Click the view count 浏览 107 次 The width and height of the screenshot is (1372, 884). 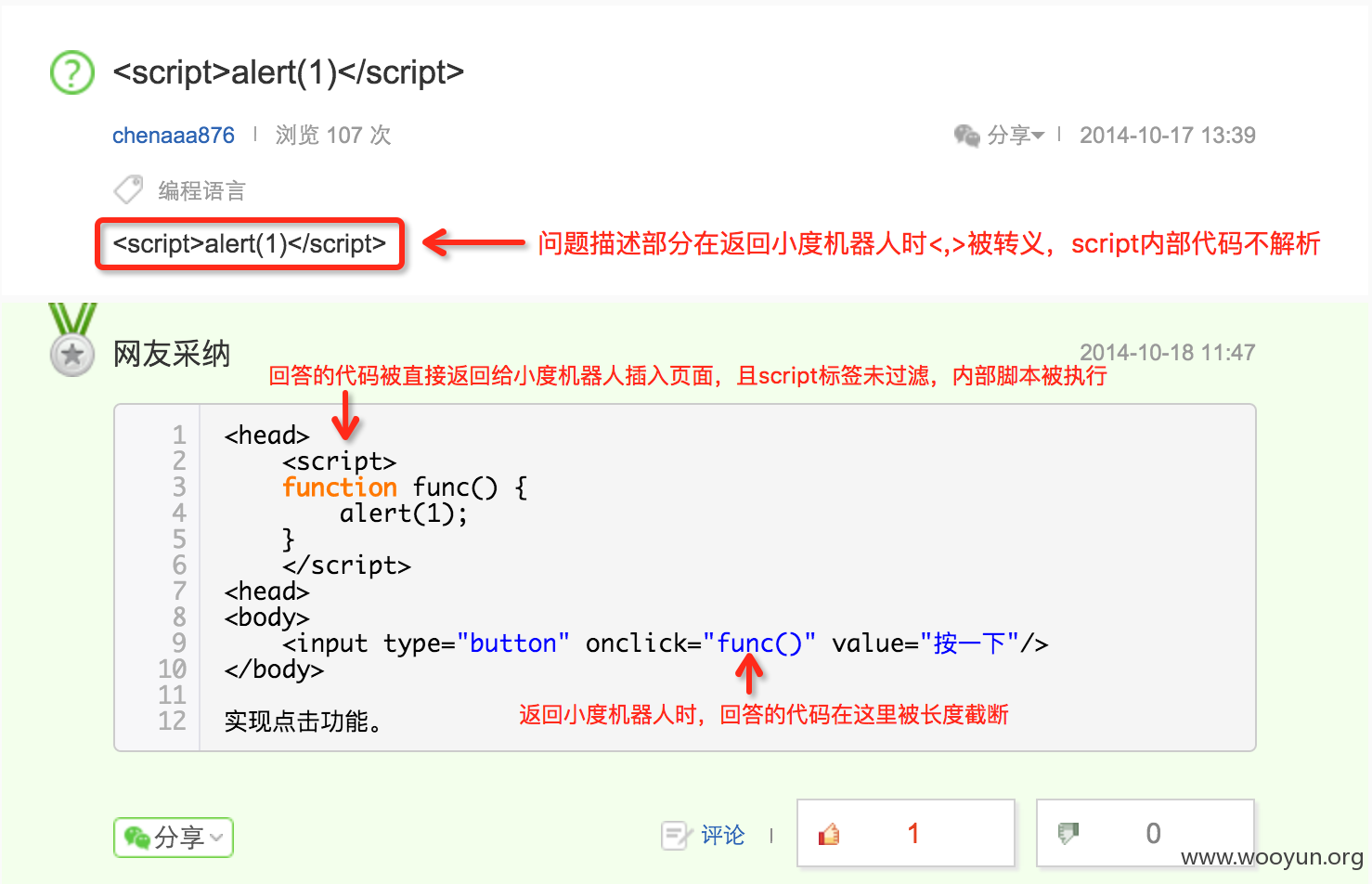333,136
